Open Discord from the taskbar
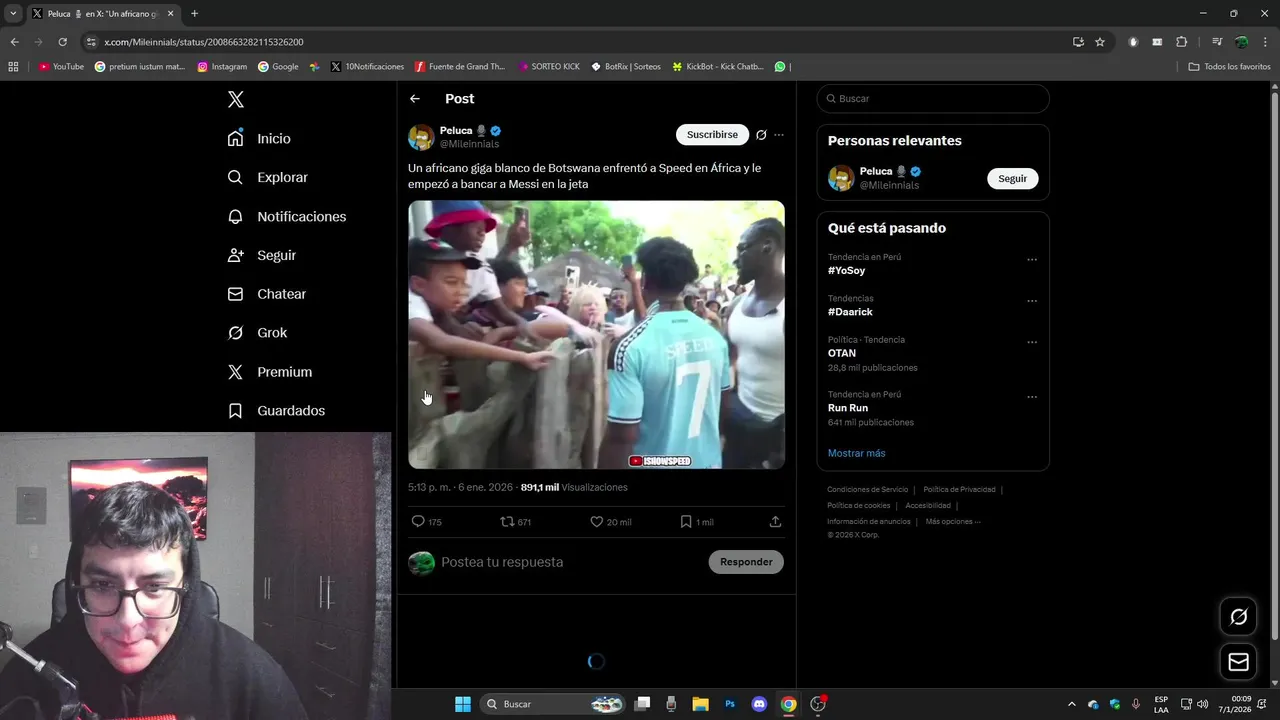Image resolution: width=1280 pixels, height=720 pixels. [x=759, y=704]
